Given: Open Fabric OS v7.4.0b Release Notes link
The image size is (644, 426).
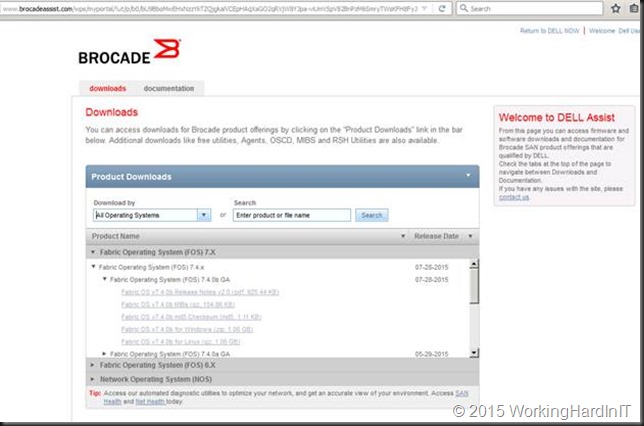Looking at the screenshot, I should click(x=200, y=292).
